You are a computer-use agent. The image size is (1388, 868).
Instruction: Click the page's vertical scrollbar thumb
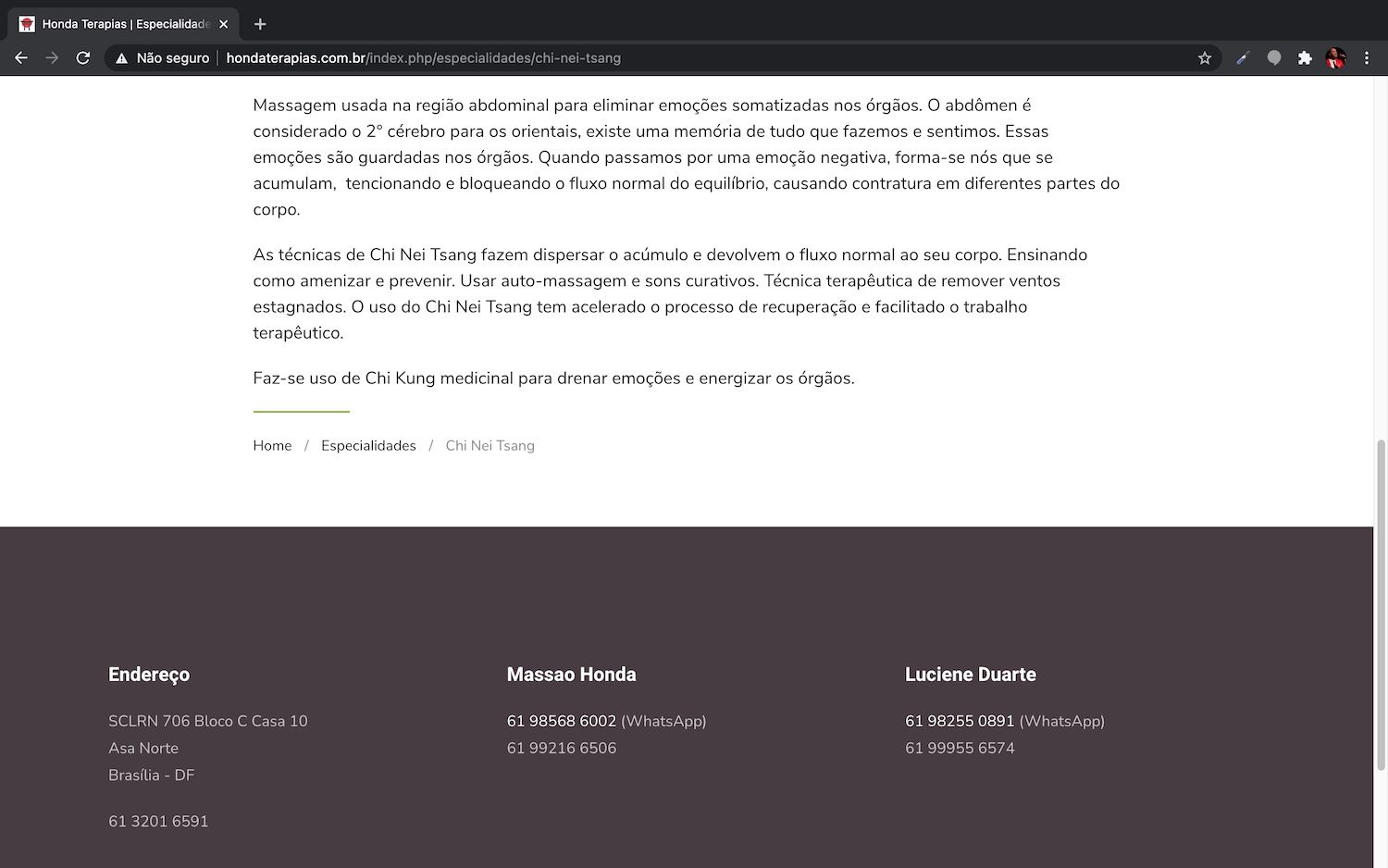1380,601
